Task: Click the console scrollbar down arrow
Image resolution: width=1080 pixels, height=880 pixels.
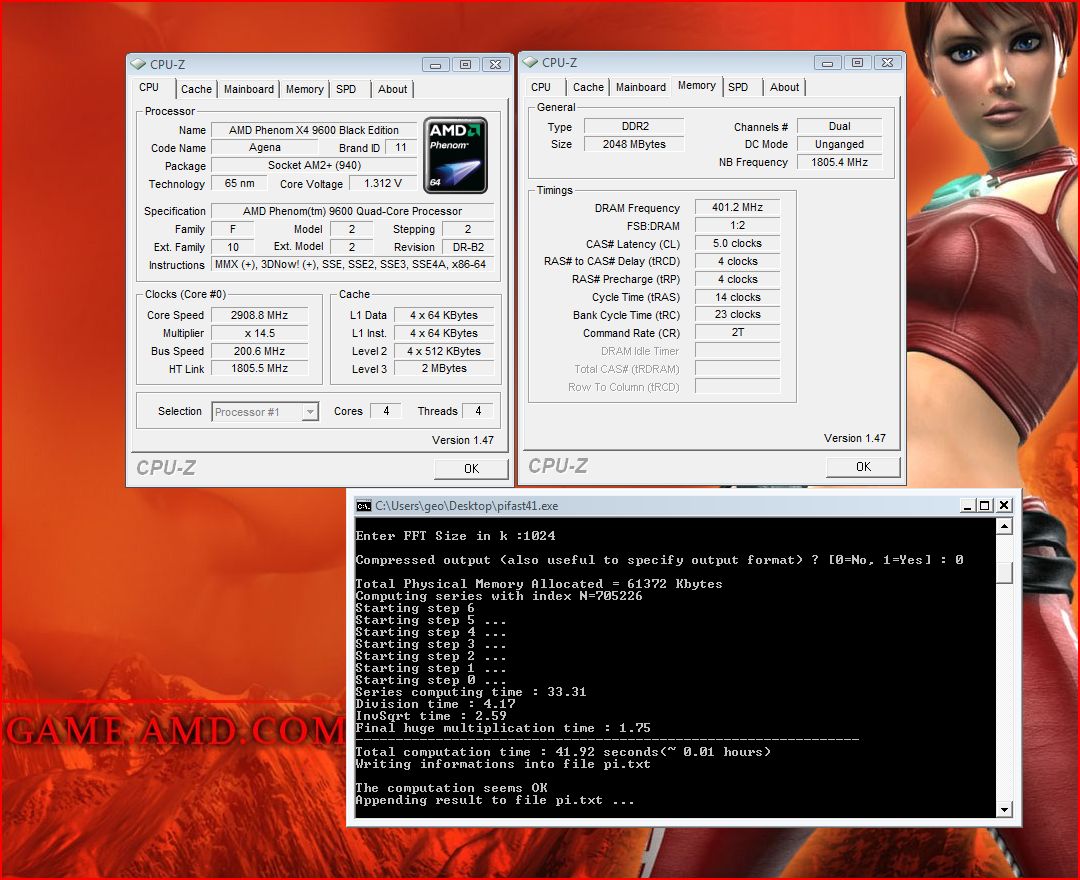Action: click(1004, 810)
